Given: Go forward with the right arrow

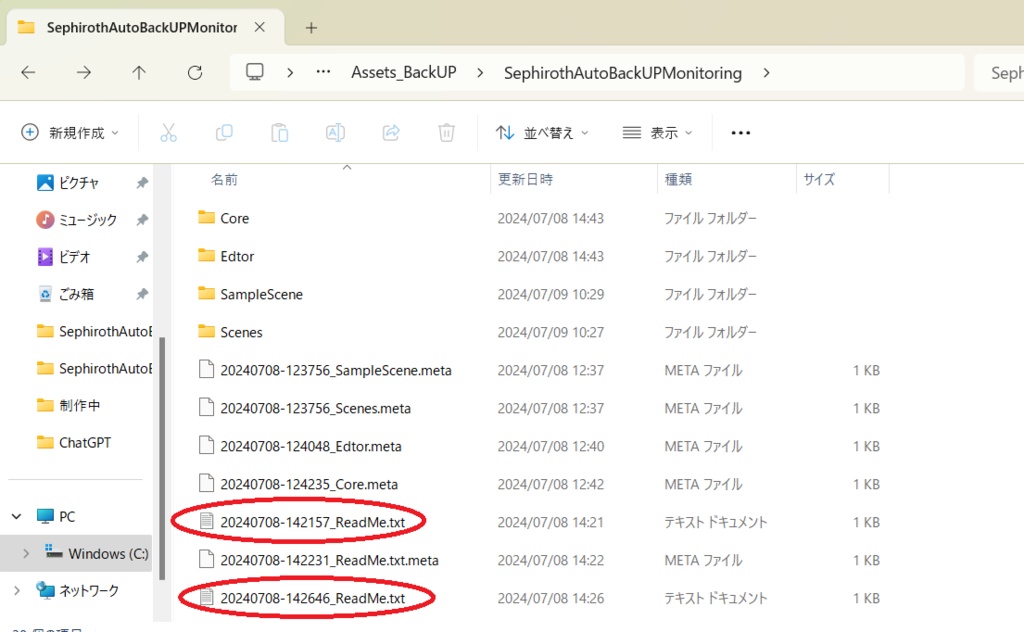Looking at the screenshot, I should (84, 72).
